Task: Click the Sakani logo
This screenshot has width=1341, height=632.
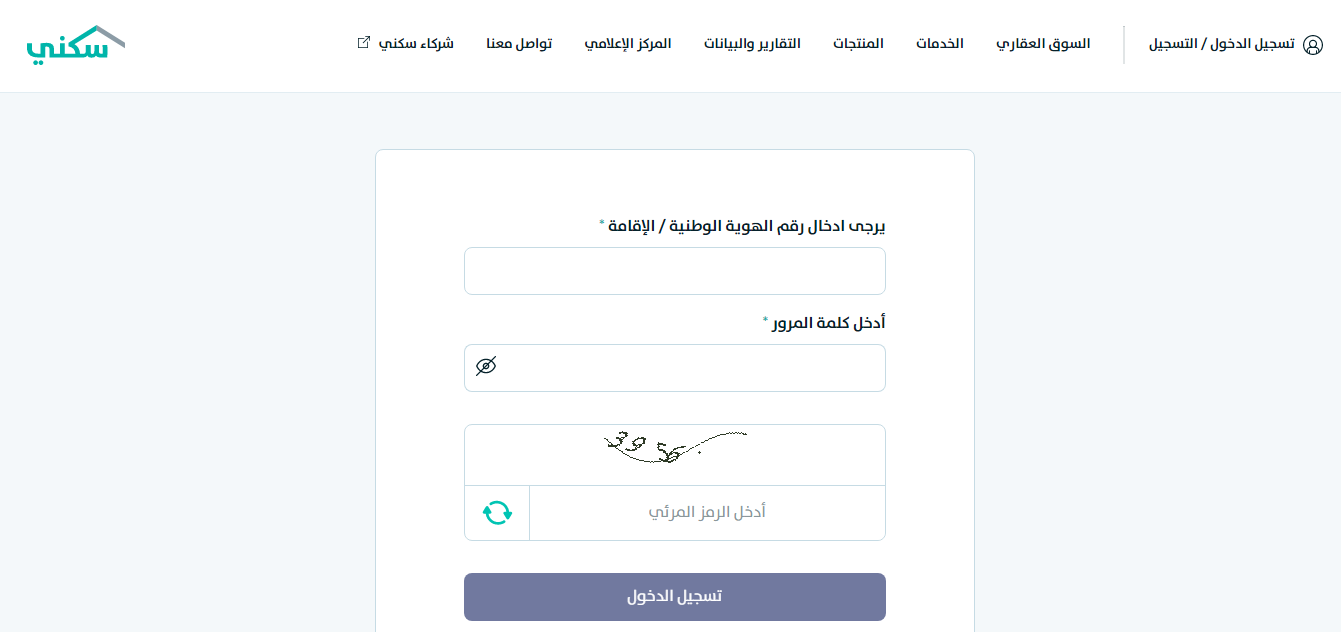Action: tap(75, 45)
